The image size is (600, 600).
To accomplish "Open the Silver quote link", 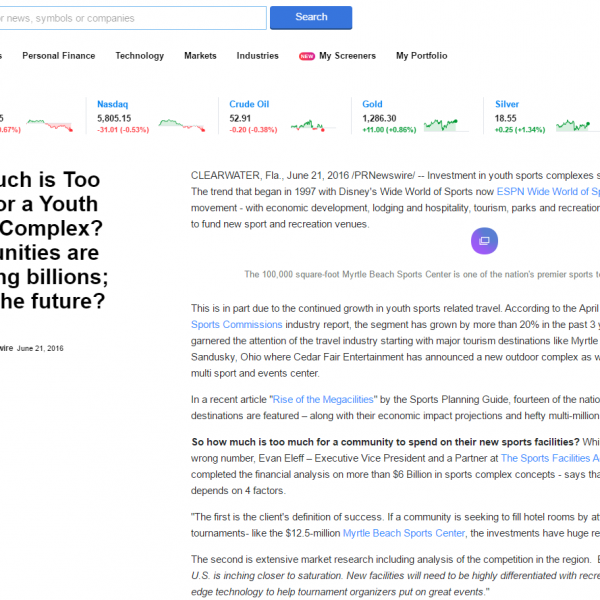I will pyautogui.click(x=507, y=104).
